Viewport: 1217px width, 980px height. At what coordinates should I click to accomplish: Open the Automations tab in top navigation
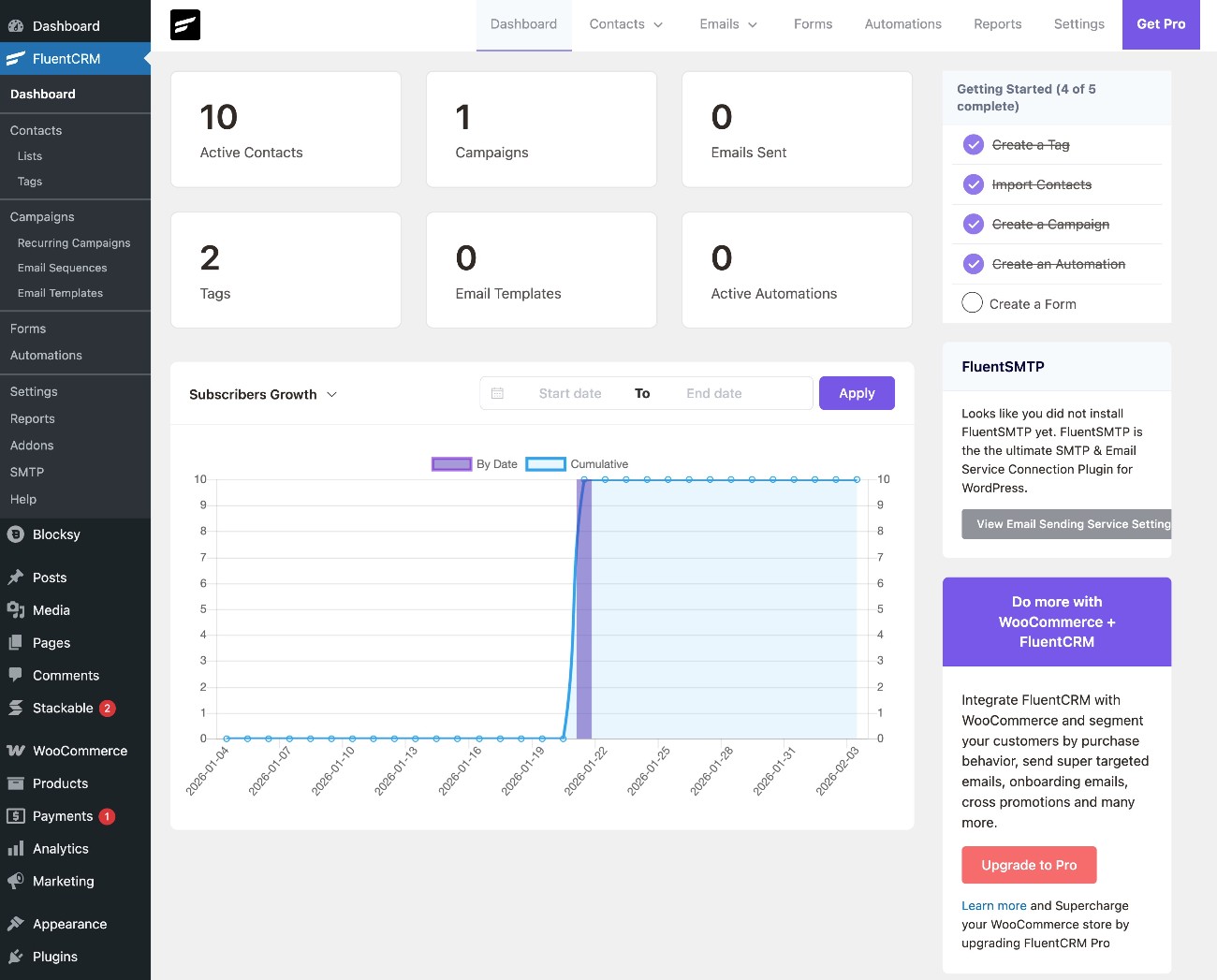click(x=902, y=24)
